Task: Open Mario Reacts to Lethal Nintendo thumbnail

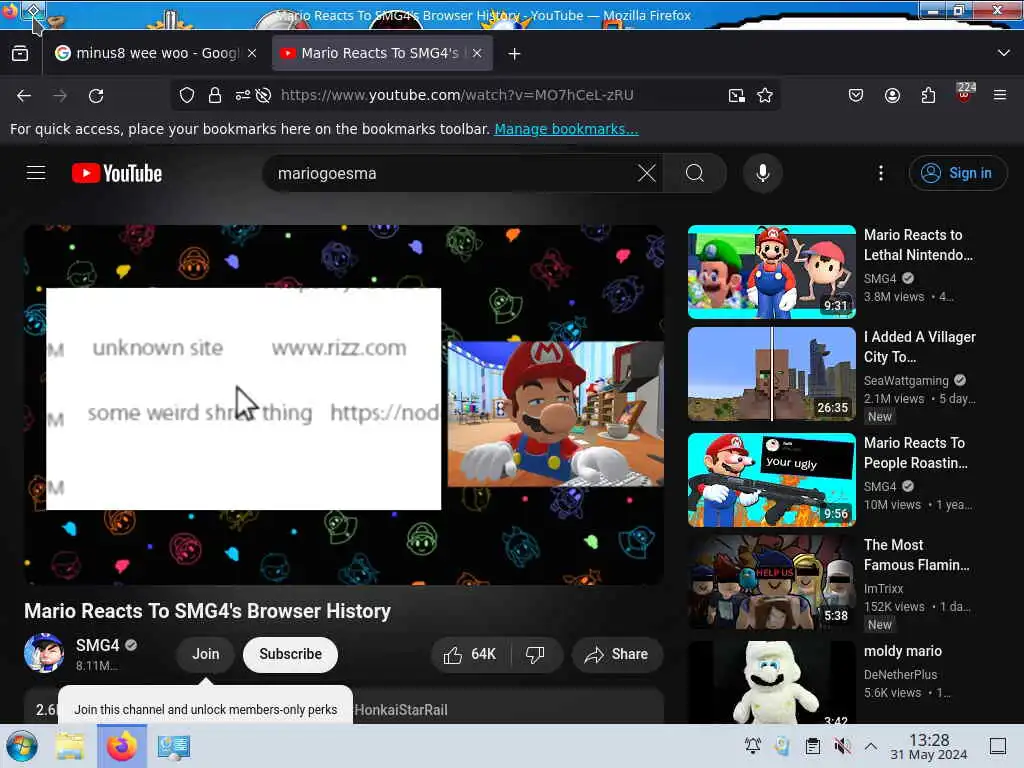Action: click(x=772, y=272)
